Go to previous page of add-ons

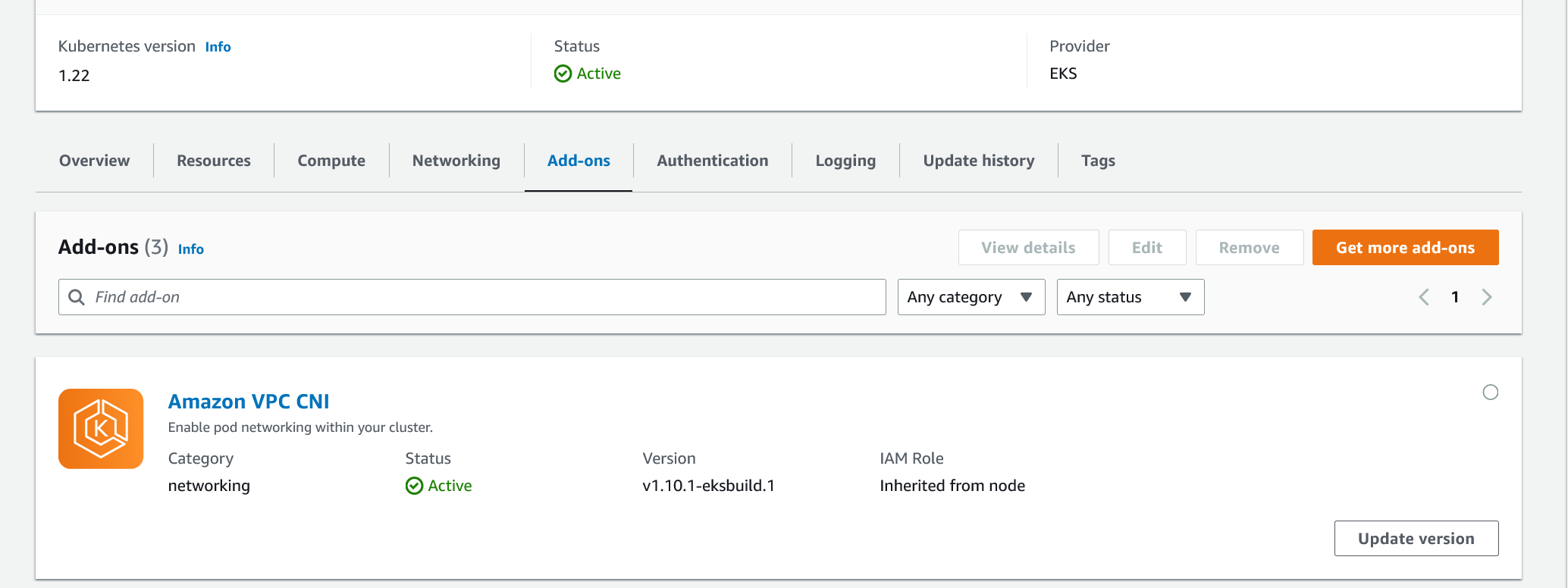1424,297
